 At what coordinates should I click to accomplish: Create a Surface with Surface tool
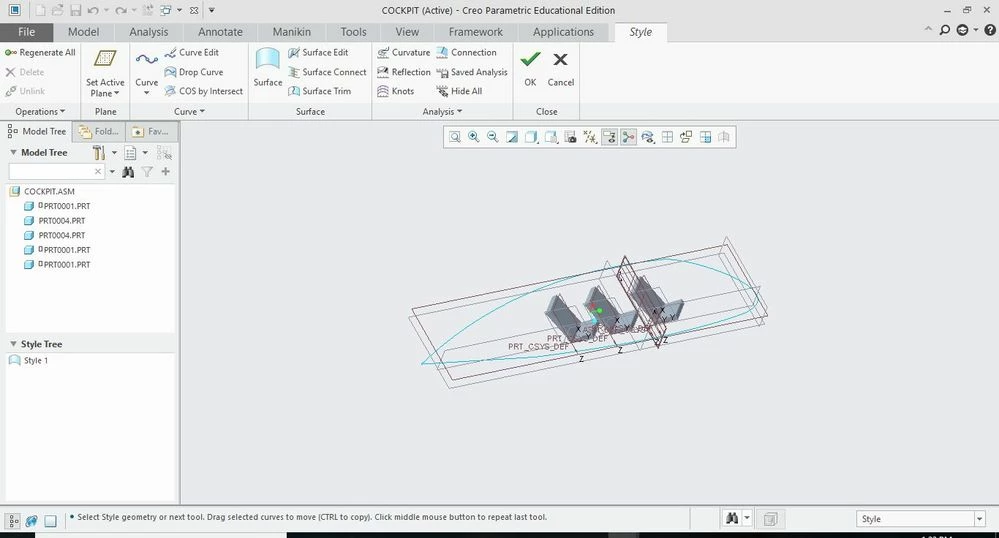pos(268,68)
